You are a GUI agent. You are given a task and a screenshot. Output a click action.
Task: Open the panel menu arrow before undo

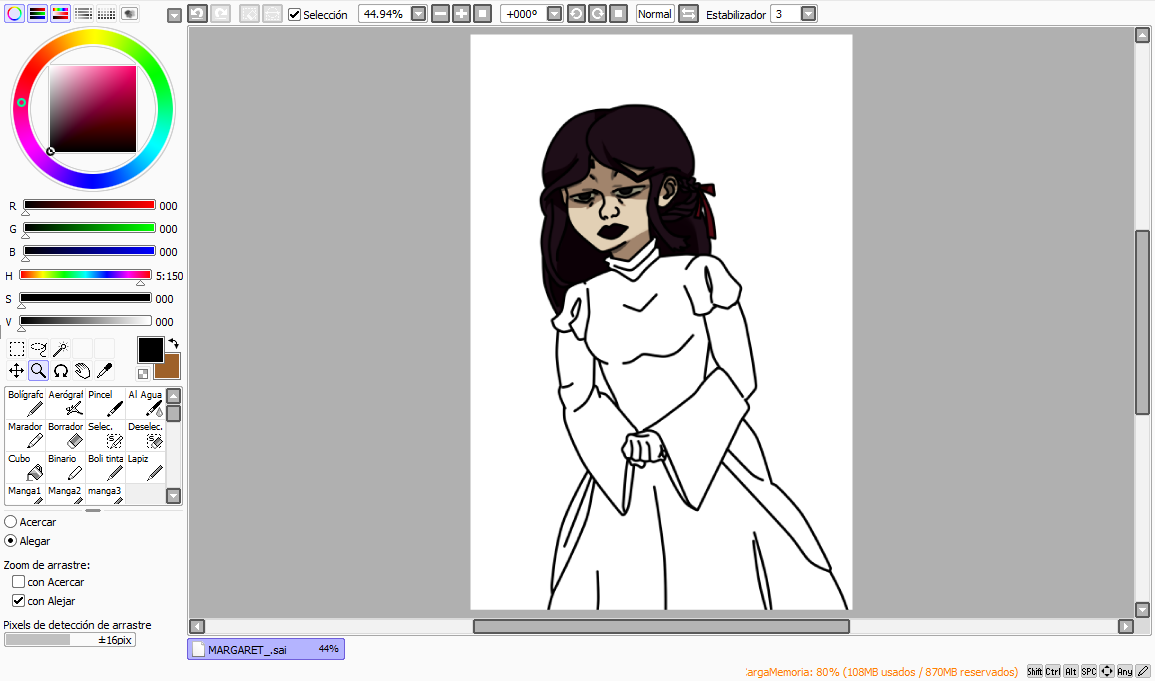pyautogui.click(x=175, y=15)
